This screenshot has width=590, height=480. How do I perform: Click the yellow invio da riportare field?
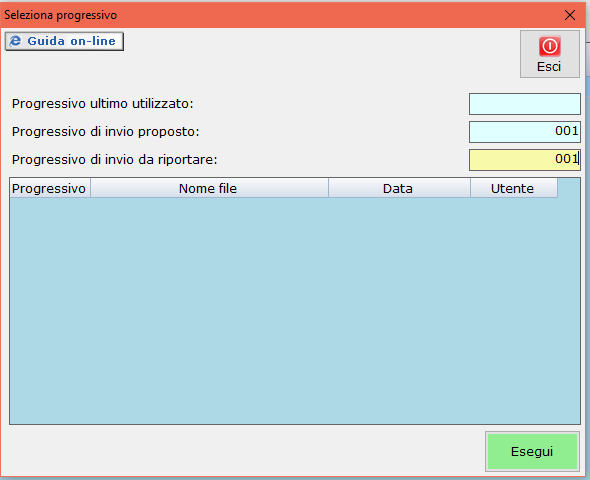click(x=525, y=160)
